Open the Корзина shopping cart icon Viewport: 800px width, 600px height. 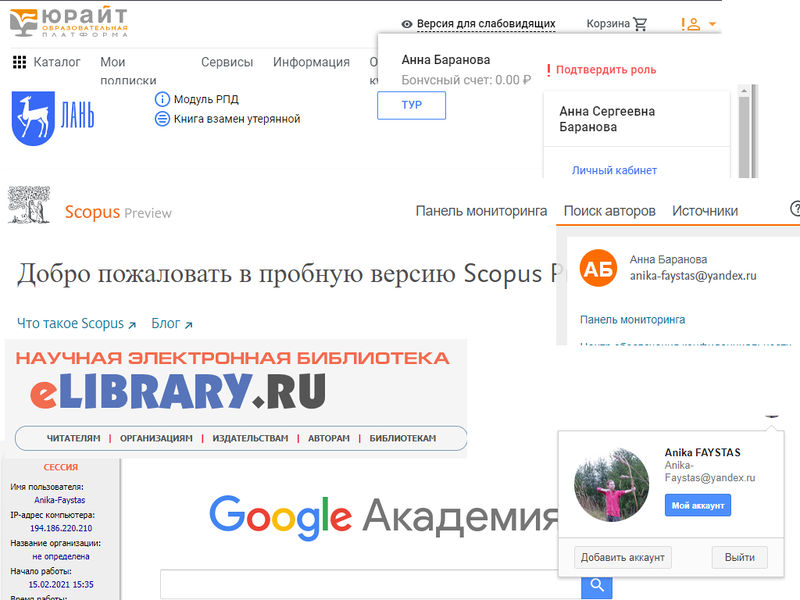tap(640, 22)
